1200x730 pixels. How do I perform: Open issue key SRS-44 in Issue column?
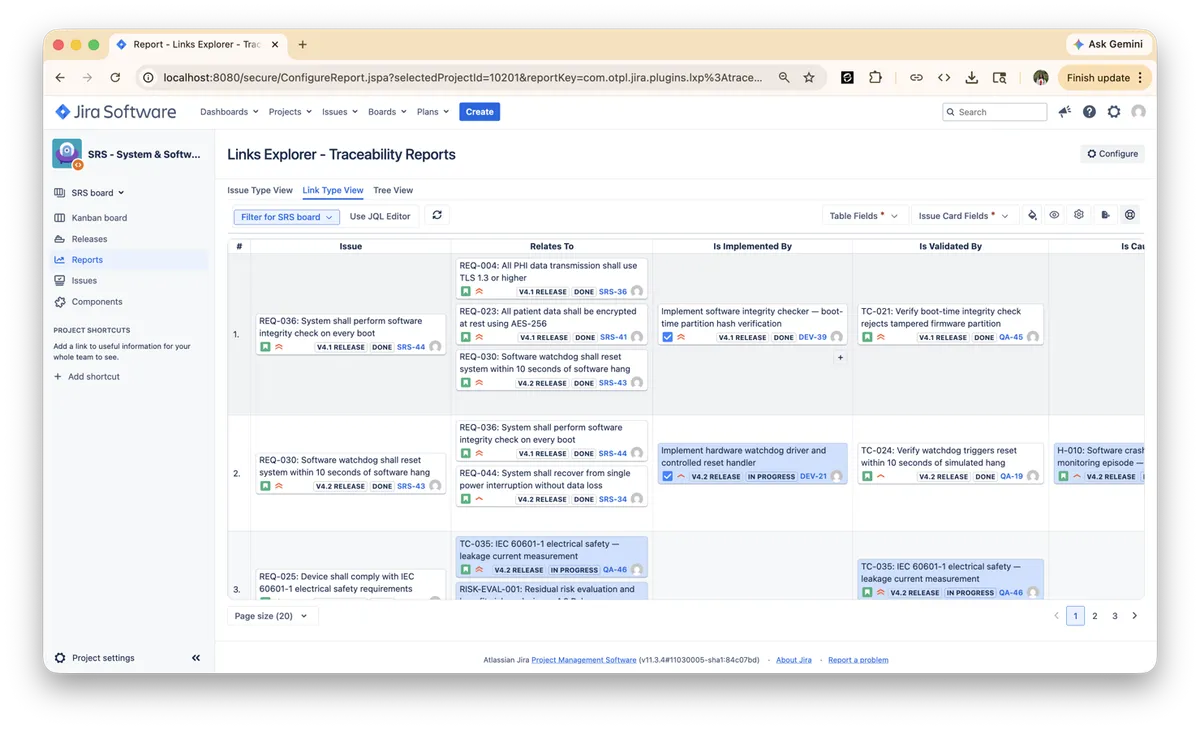point(411,347)
